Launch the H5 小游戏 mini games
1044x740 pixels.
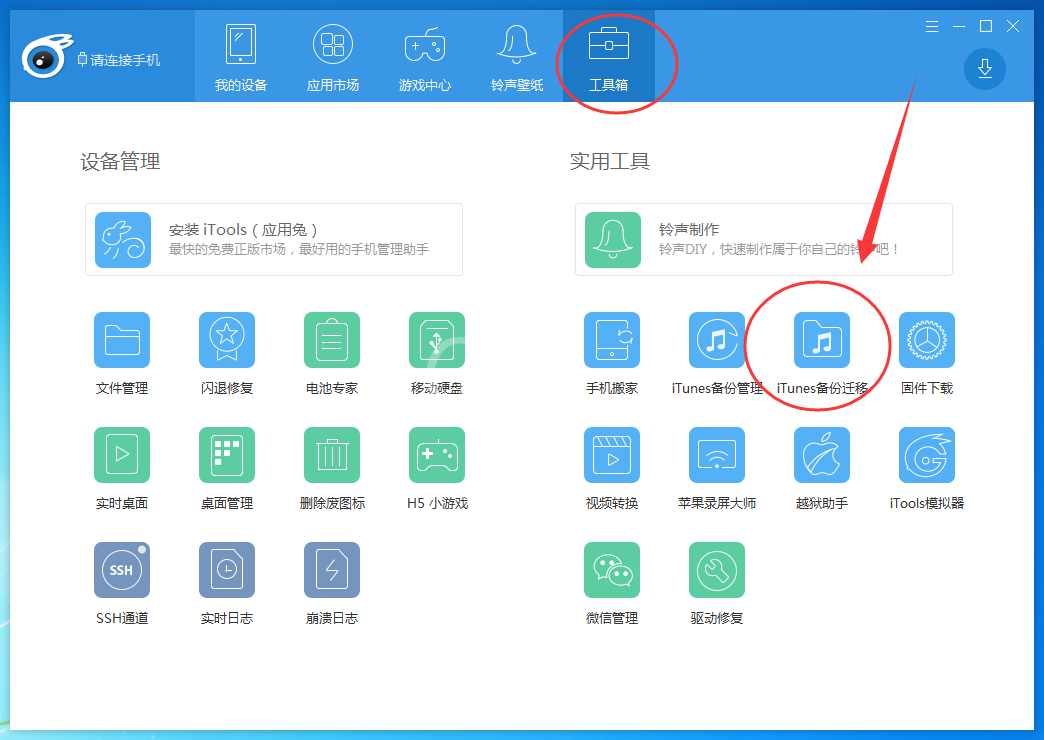(x=437, y=455)
